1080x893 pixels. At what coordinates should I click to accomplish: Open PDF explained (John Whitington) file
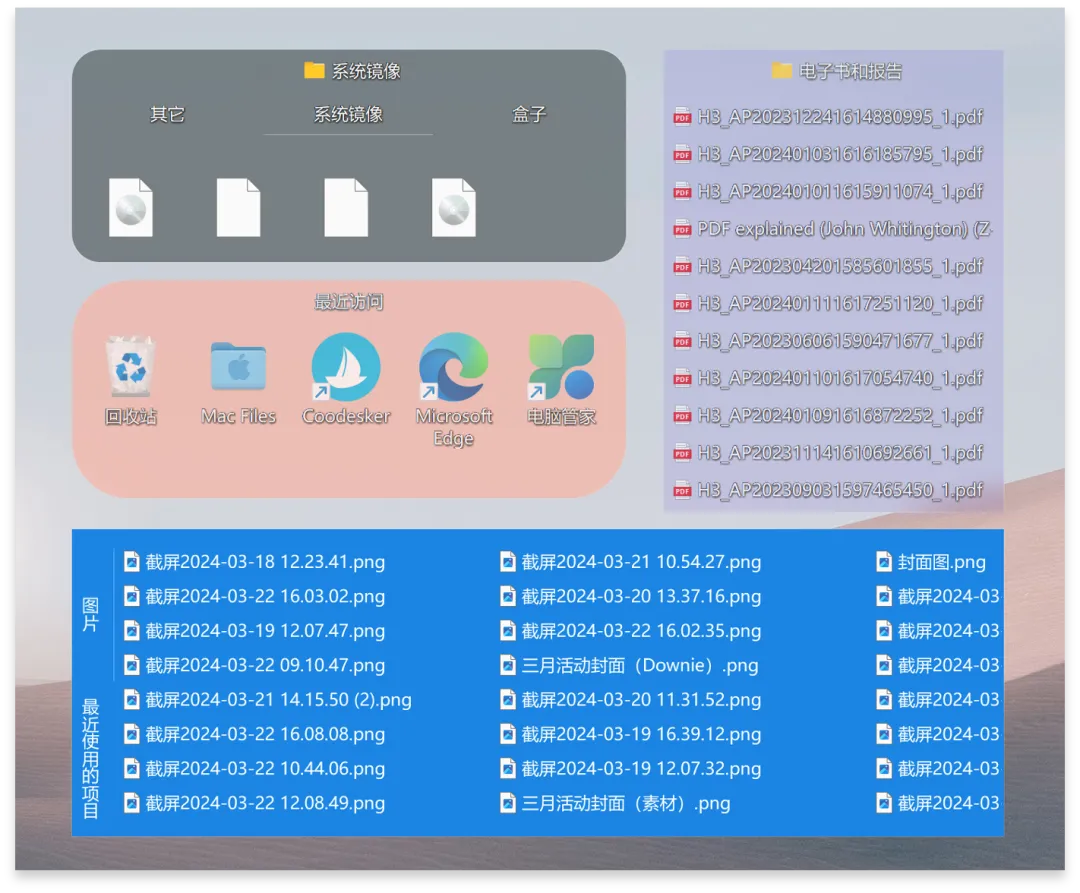[843, 229]
